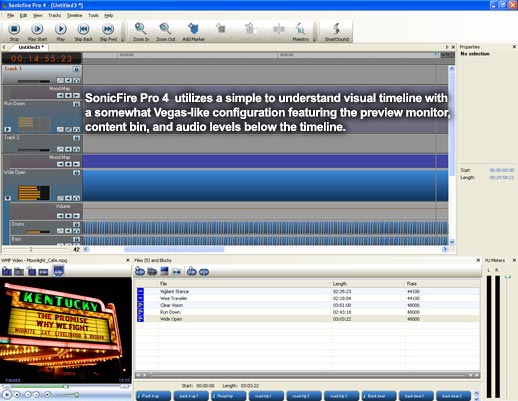Click the 'Back beat' block button
Viewport: 518px width, 401px height.
(x=379, y=396)
